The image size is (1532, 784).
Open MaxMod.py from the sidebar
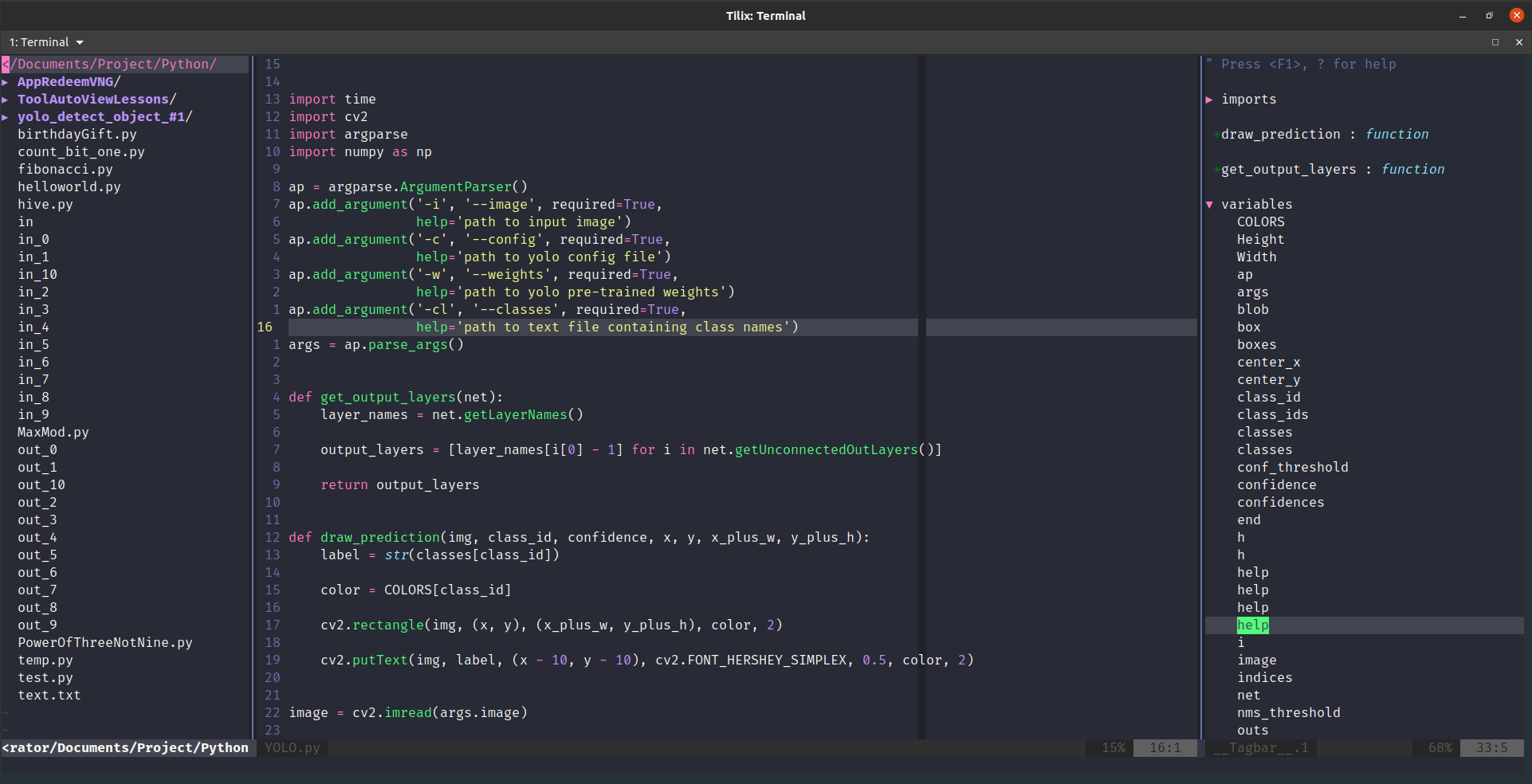pos(53,432)
